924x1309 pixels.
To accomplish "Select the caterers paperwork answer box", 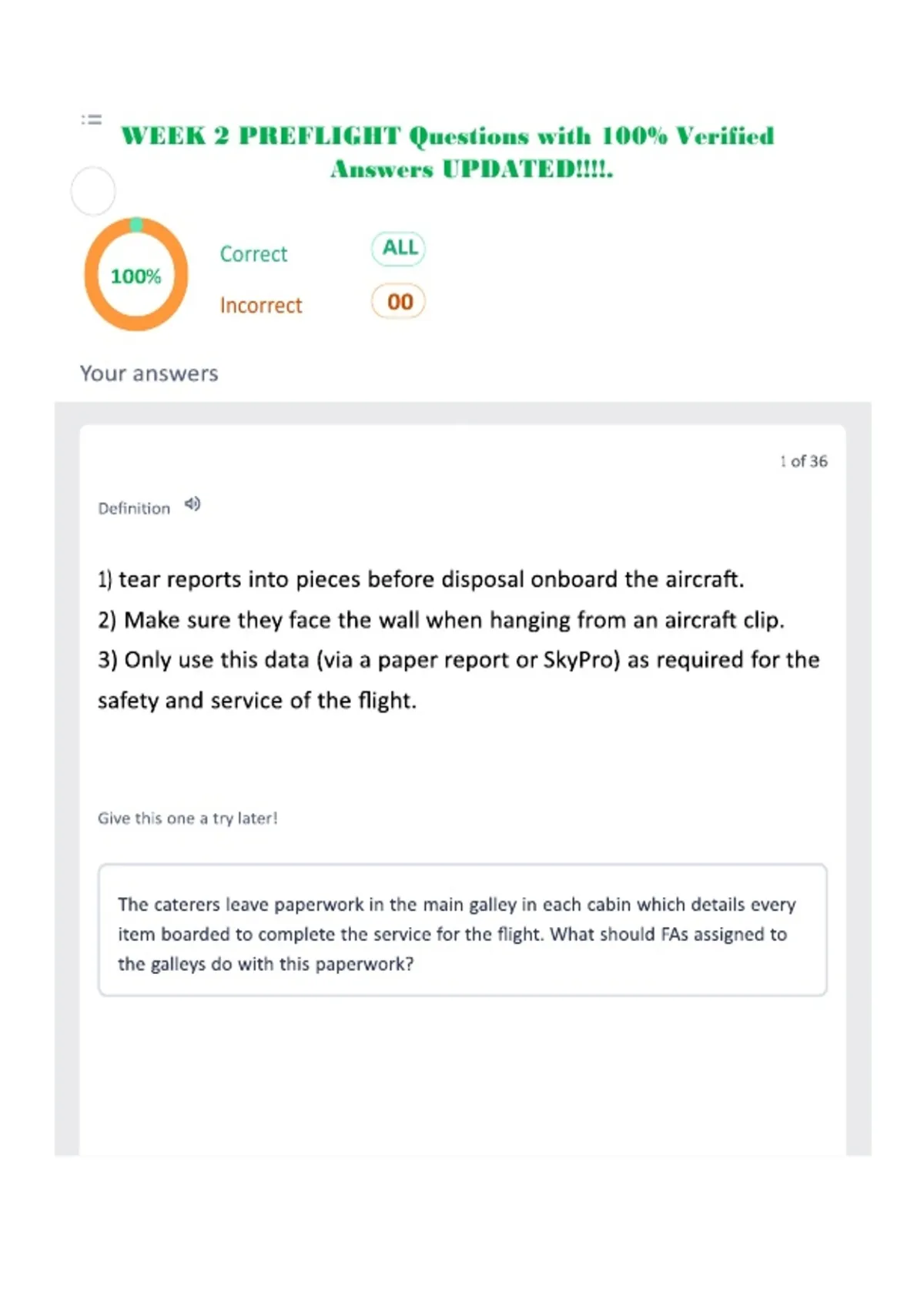I will pos(463,930).
